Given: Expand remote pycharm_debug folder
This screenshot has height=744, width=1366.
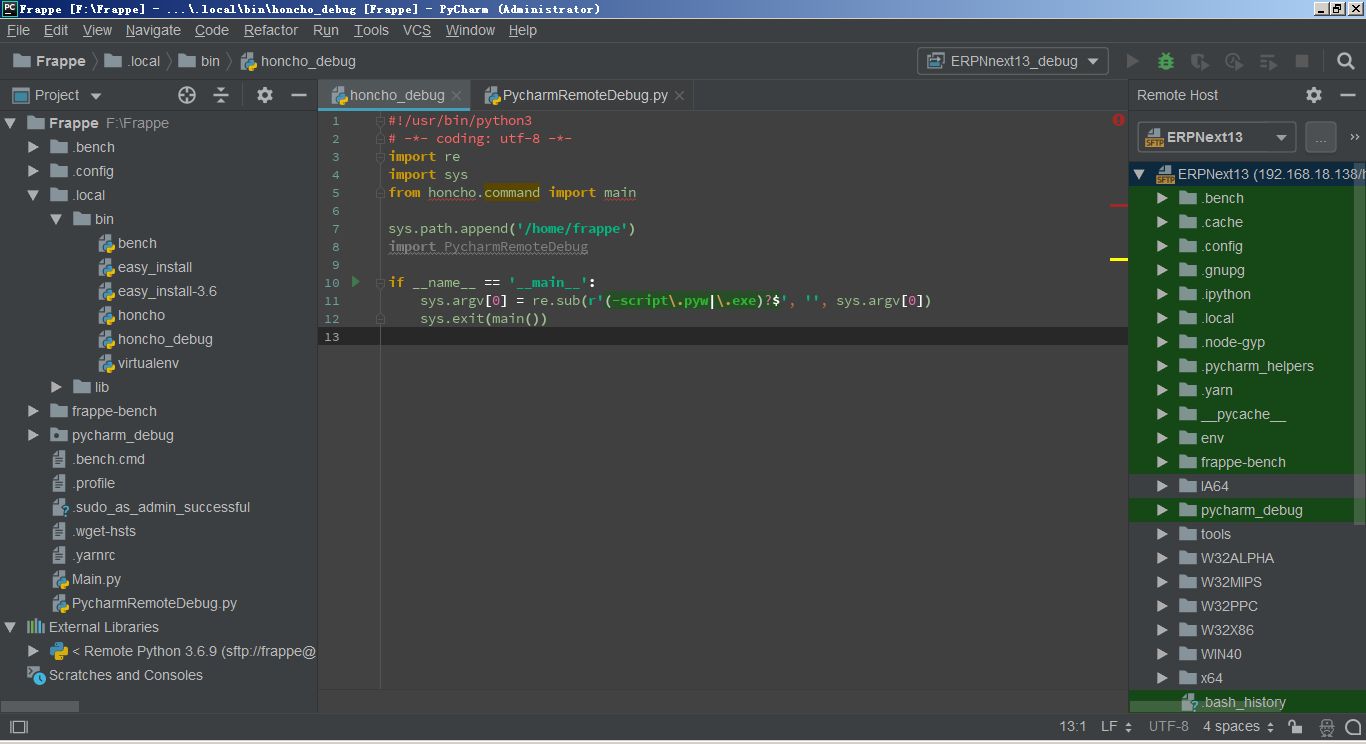Looking at the screenshot, I should point(1162,510).
